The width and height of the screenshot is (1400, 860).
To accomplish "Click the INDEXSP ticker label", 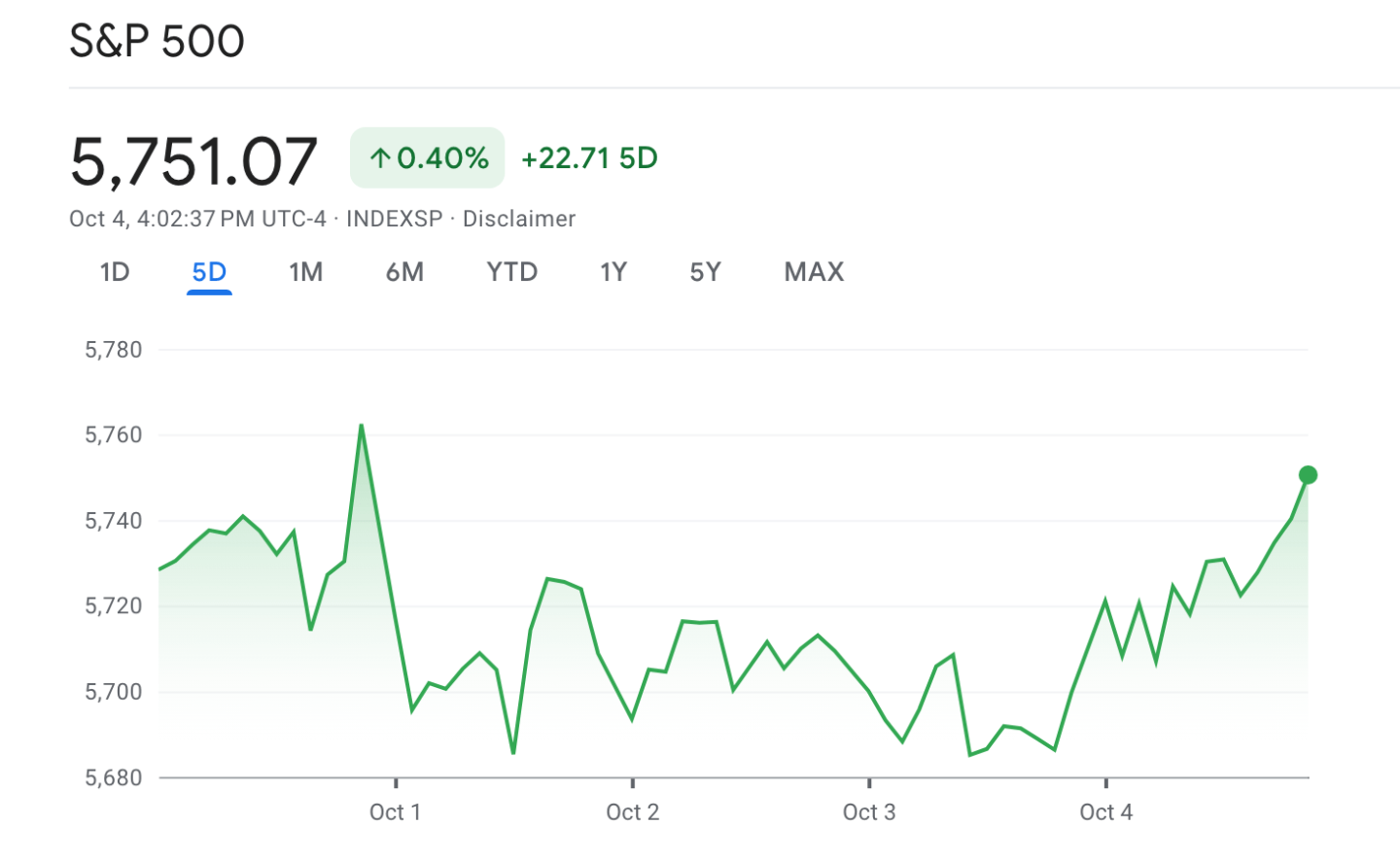I will pos(393,219).
